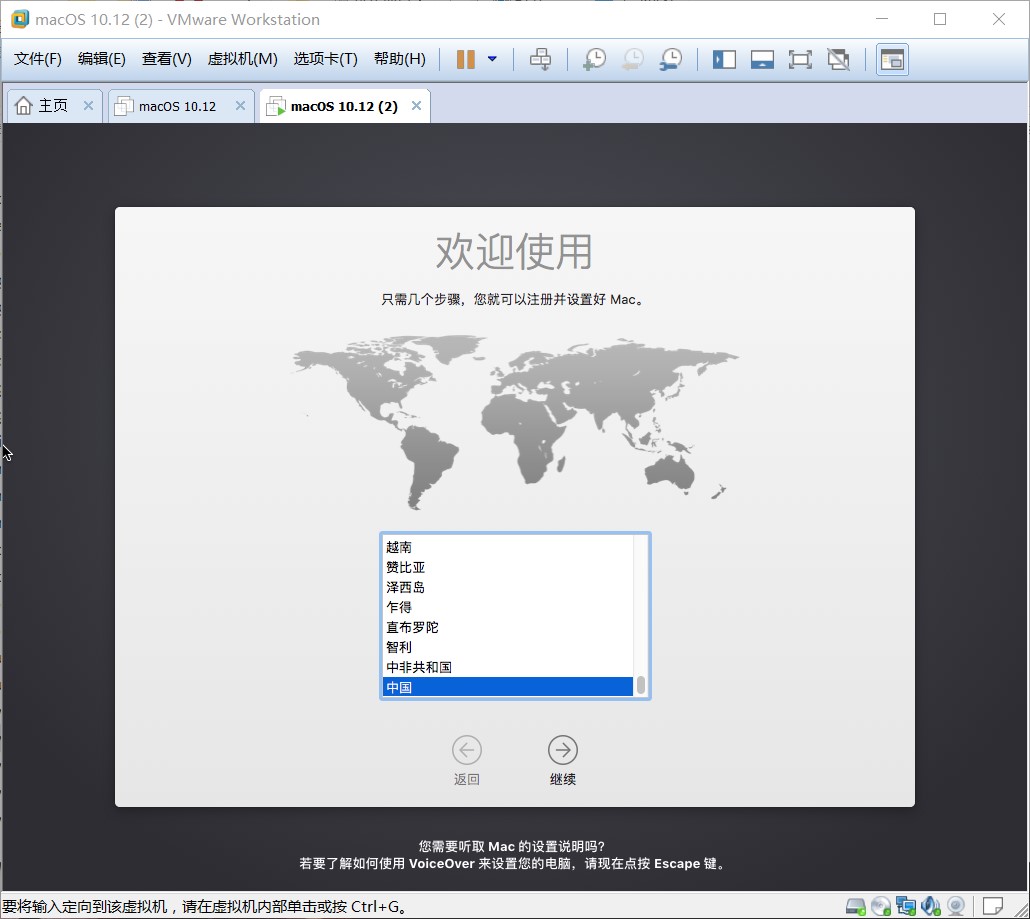Screen dimensions: 1030x919
Task: Open the 帮助(H) menu
Action: point(399,59)
